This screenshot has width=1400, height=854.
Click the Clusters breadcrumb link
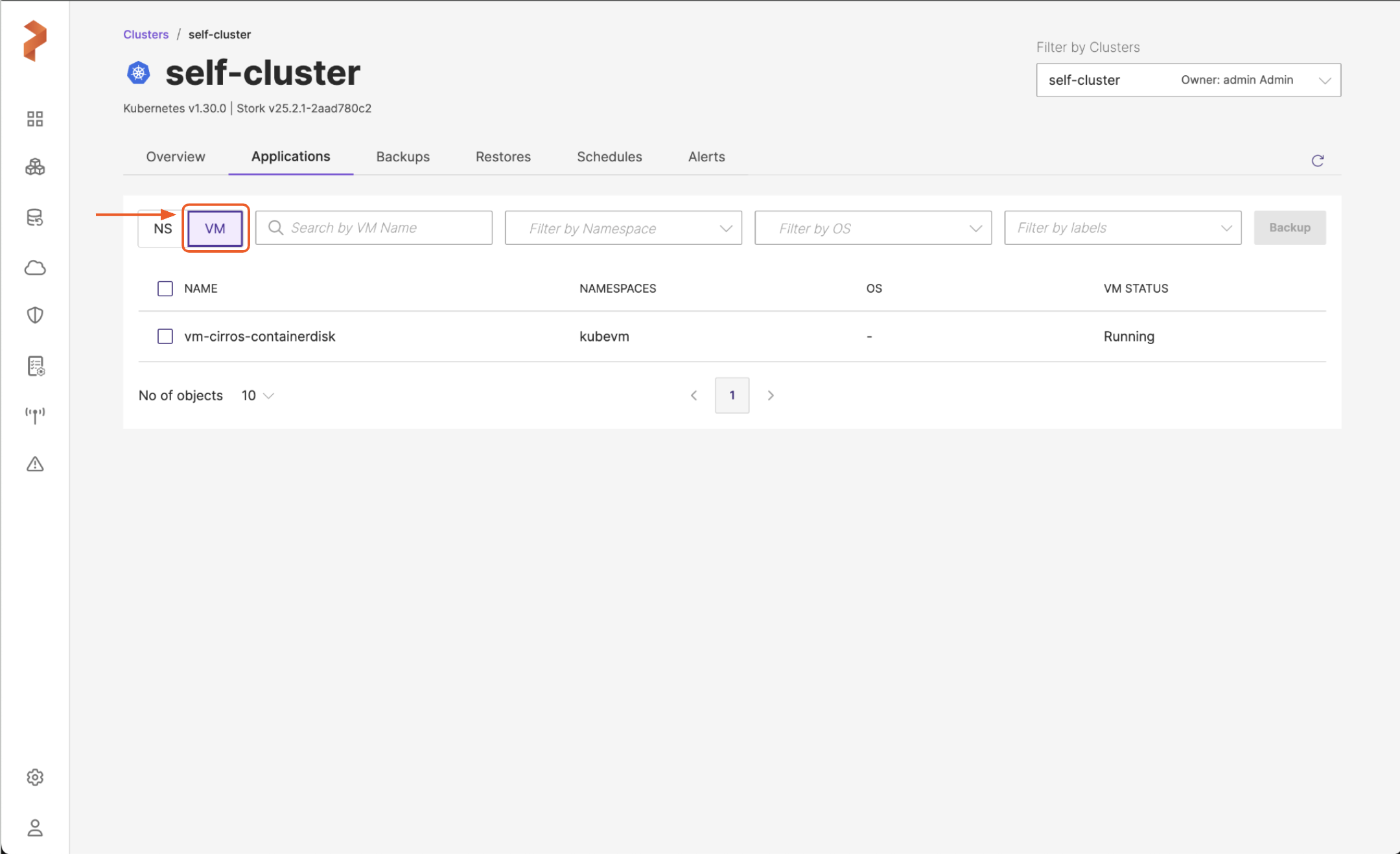(x=146, y=34)
